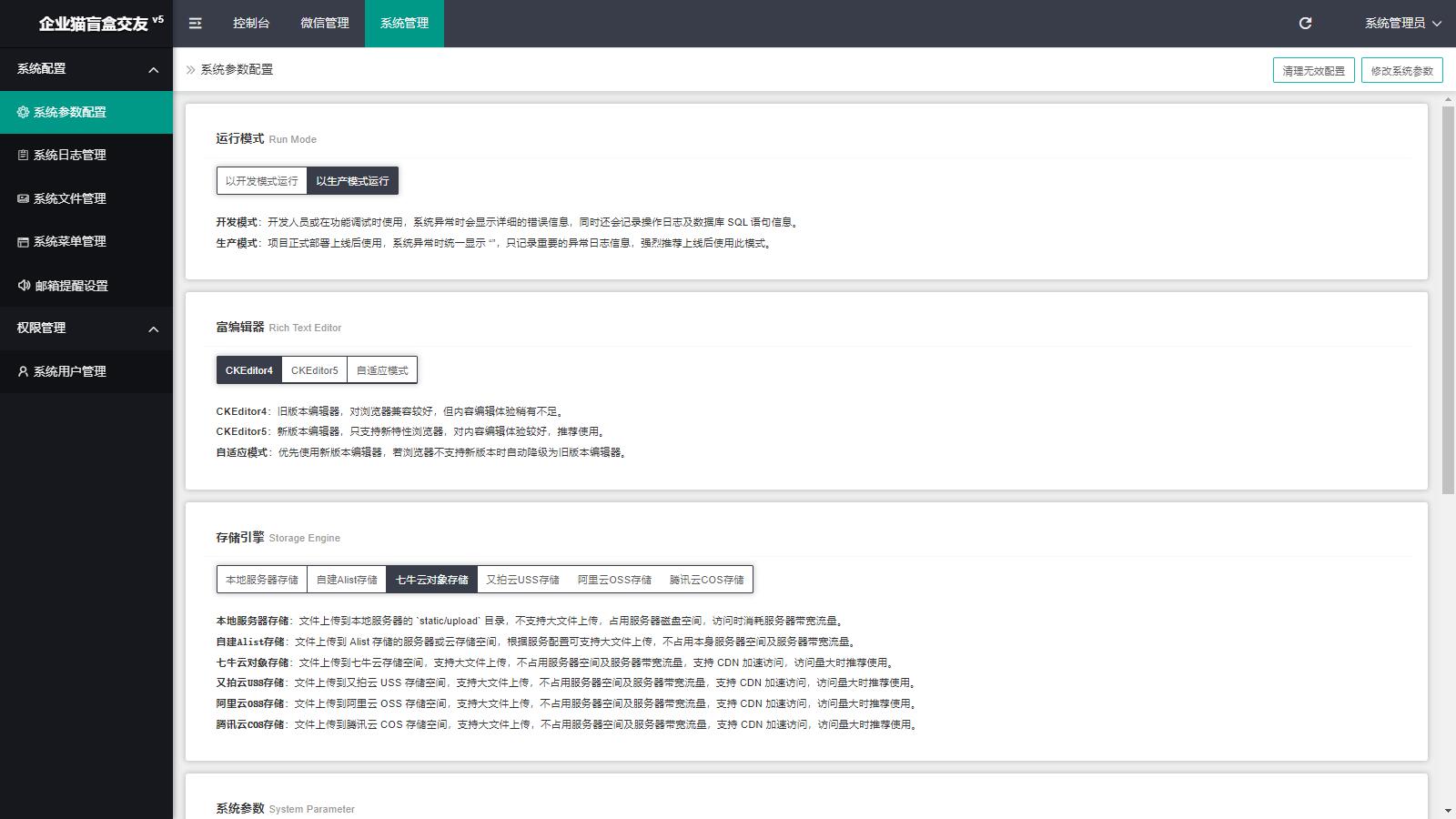This screenshot has height=819, width=1456.
Task: Click the 修改系统参数 button
Action: click(x=1401, y=71)
